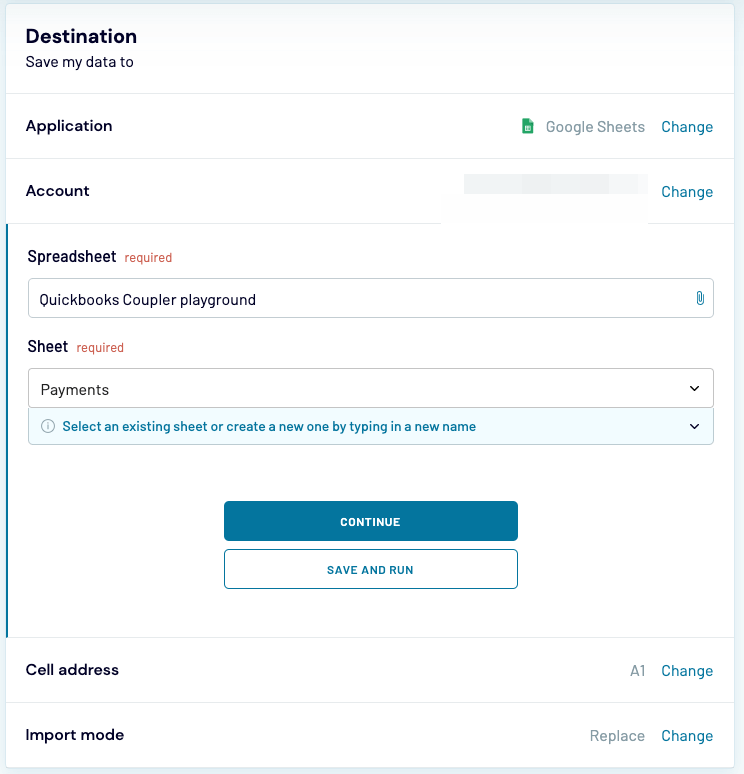
Task: Click the paperclip icon in Spreadsheet field
Action: coord(700,298)
